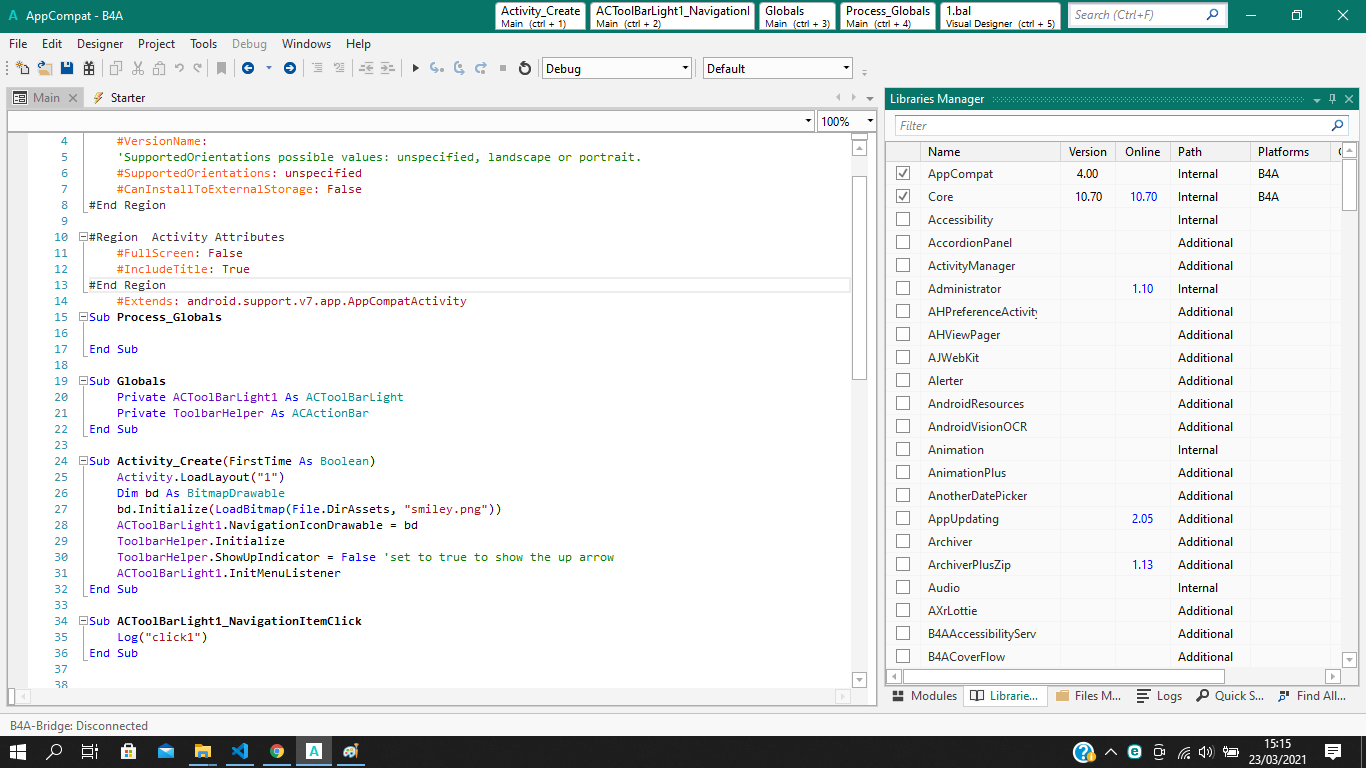
Task: Click in the Libraries Filter text field
Action: (x=1110, y=126)
